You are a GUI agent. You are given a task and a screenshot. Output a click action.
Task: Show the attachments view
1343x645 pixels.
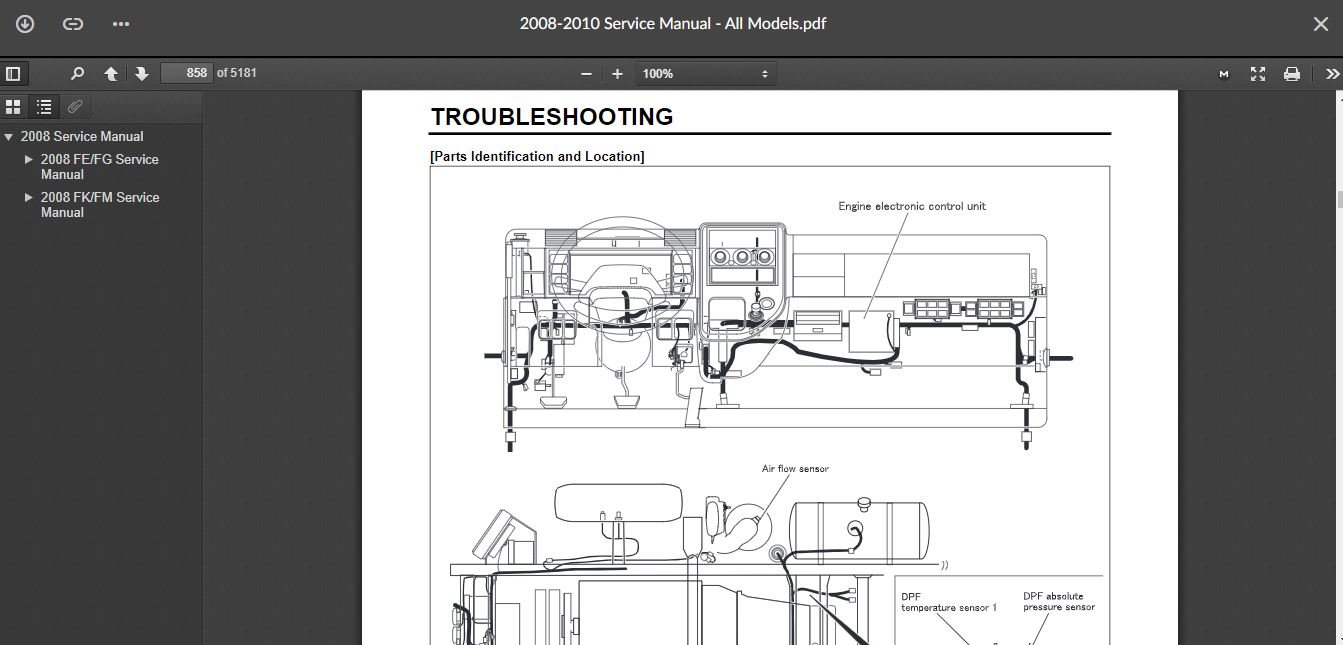point(75,106)
